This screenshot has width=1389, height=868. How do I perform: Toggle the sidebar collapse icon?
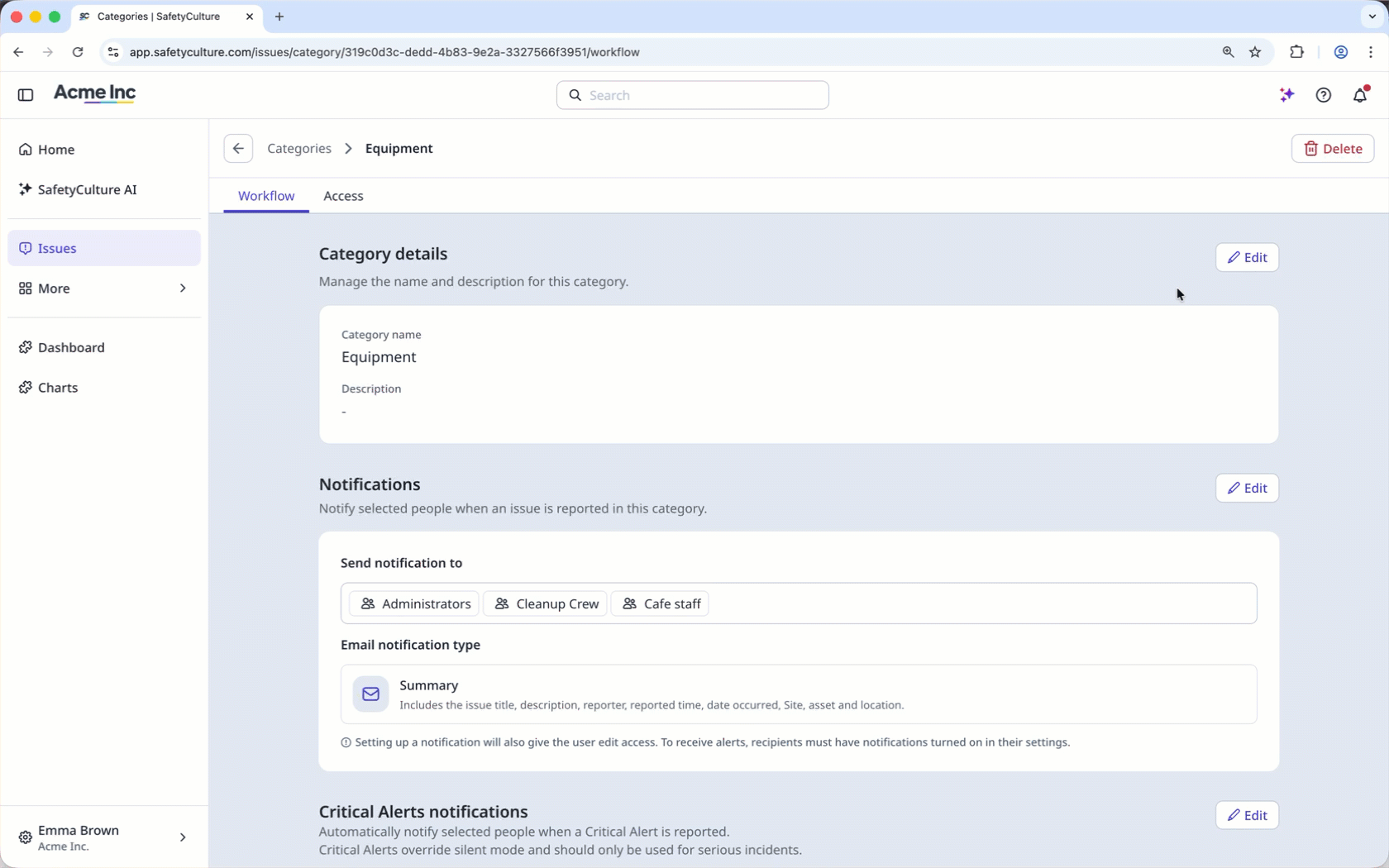[x=26, y=95]
